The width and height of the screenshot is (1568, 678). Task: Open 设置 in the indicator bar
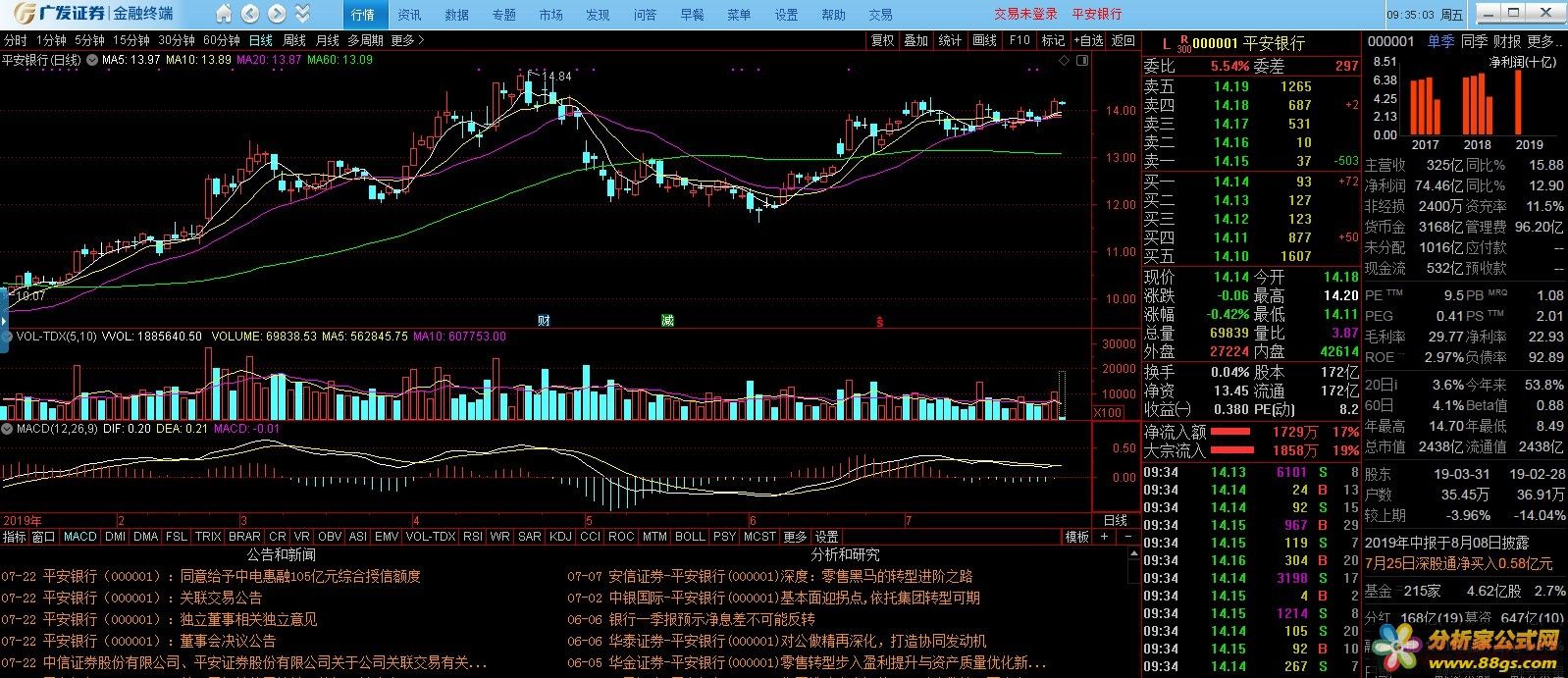coord(827,537)
